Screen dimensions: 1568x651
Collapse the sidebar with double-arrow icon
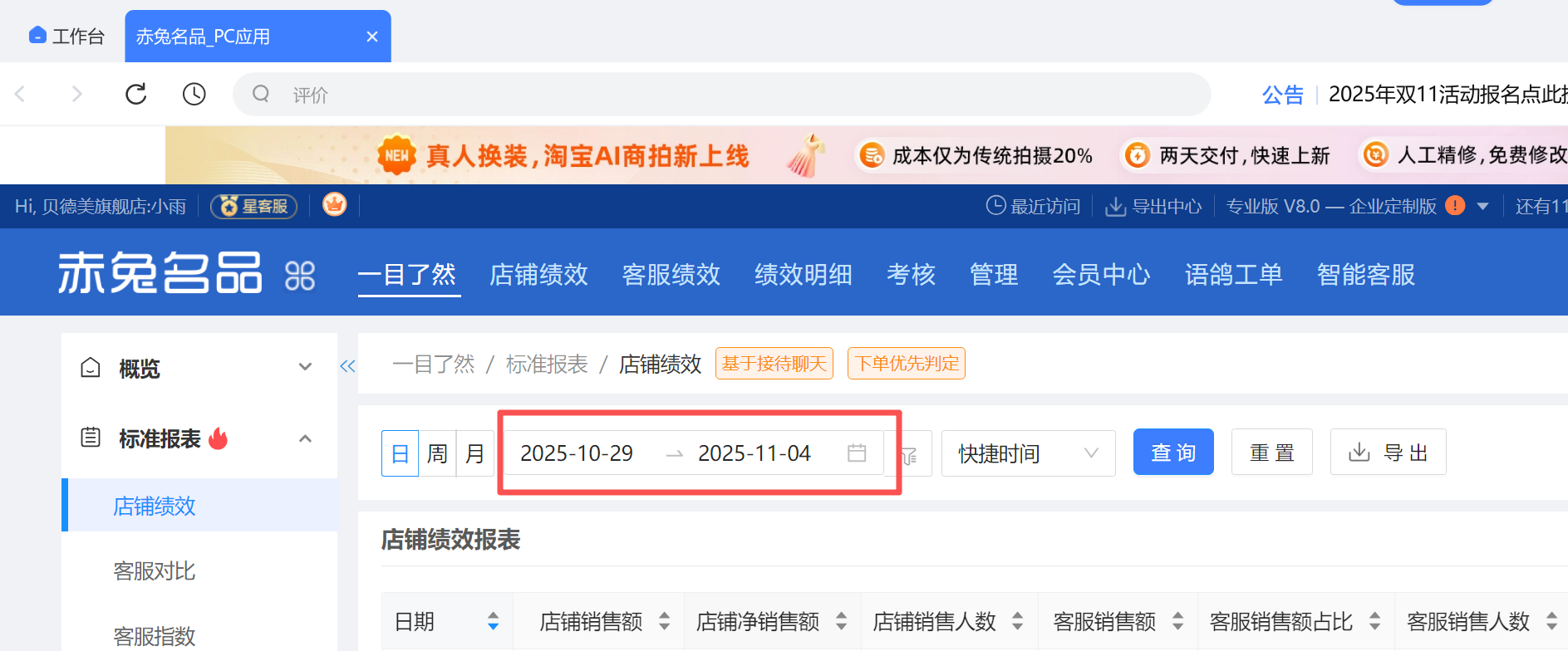pos(347,366)
